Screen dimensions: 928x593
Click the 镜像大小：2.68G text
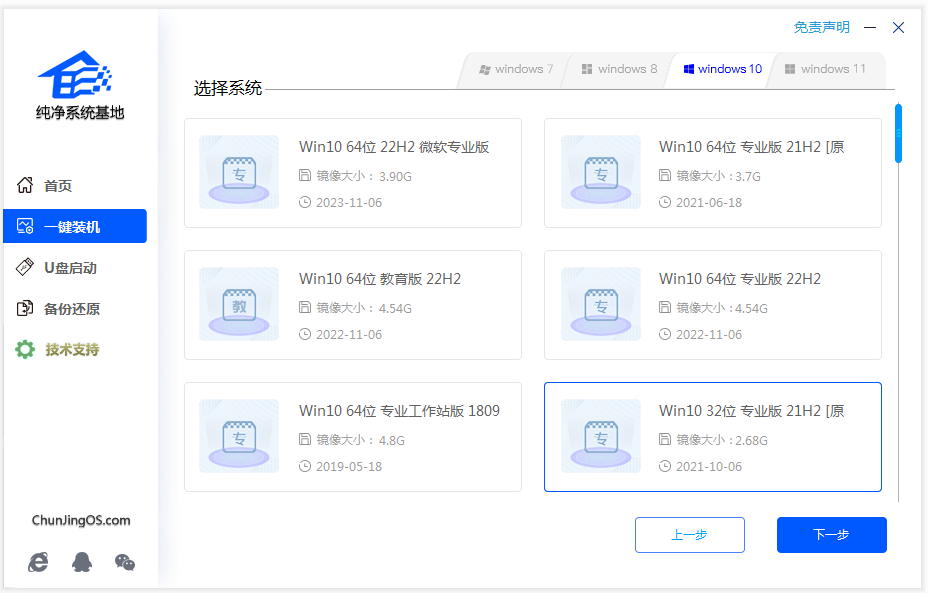coord(722,440)
